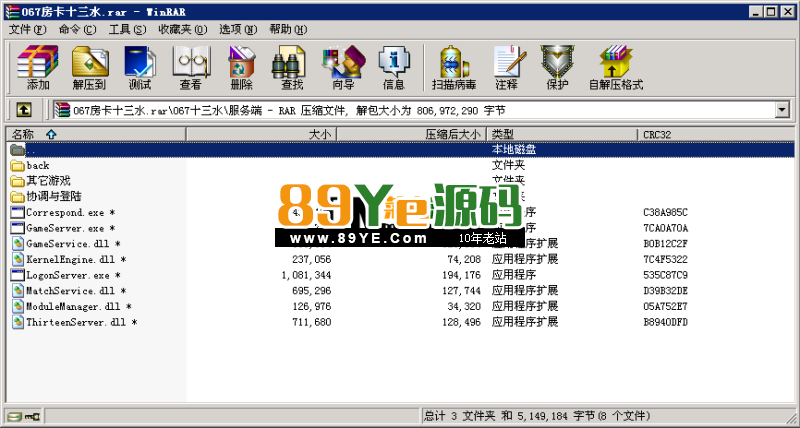Click the 保护 (Protect) archive icon
Screen dimensions: 800x428
(x=557, y=67)
